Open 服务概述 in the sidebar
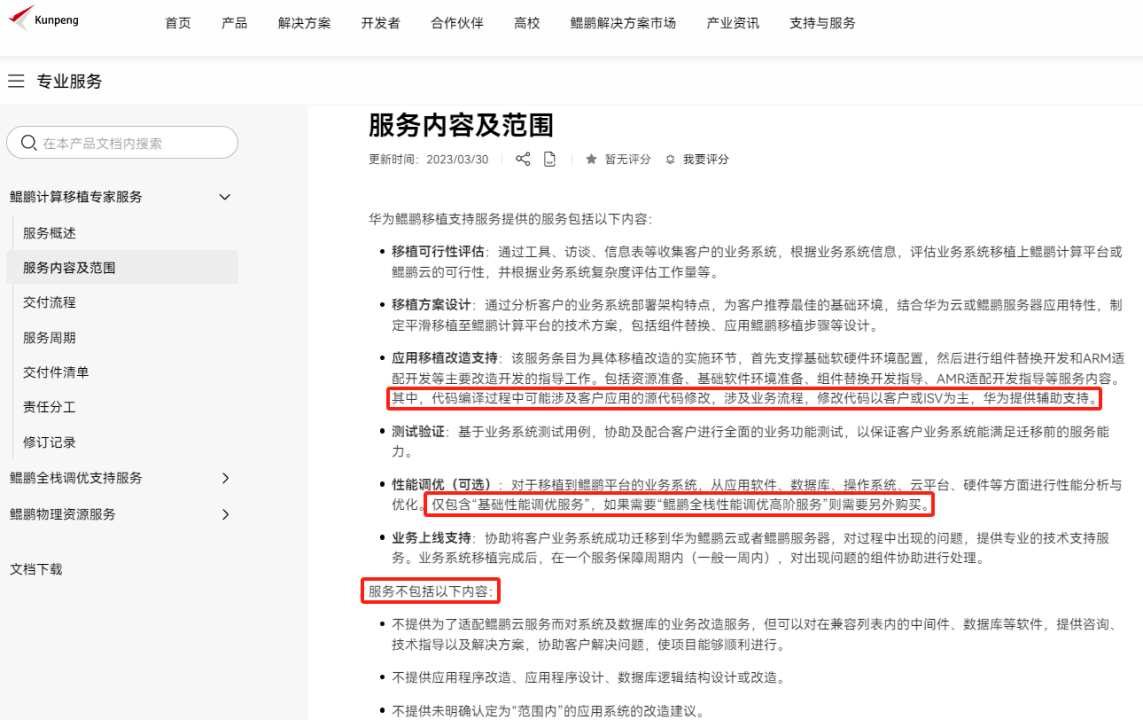The image size is (1143, 720). coord(50,233)
